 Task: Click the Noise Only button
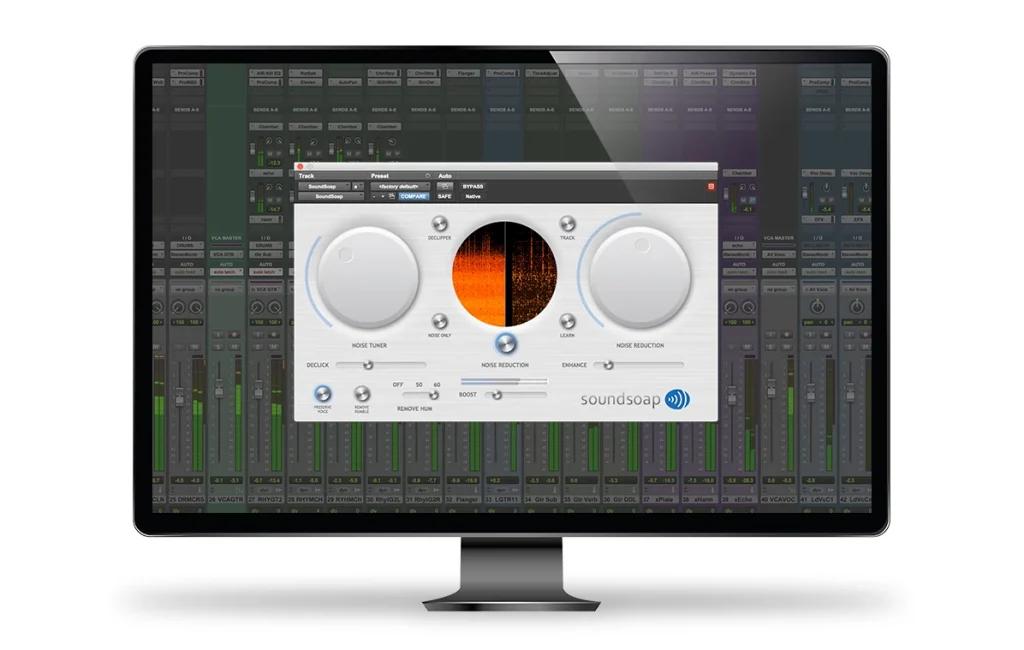point(440,323)
